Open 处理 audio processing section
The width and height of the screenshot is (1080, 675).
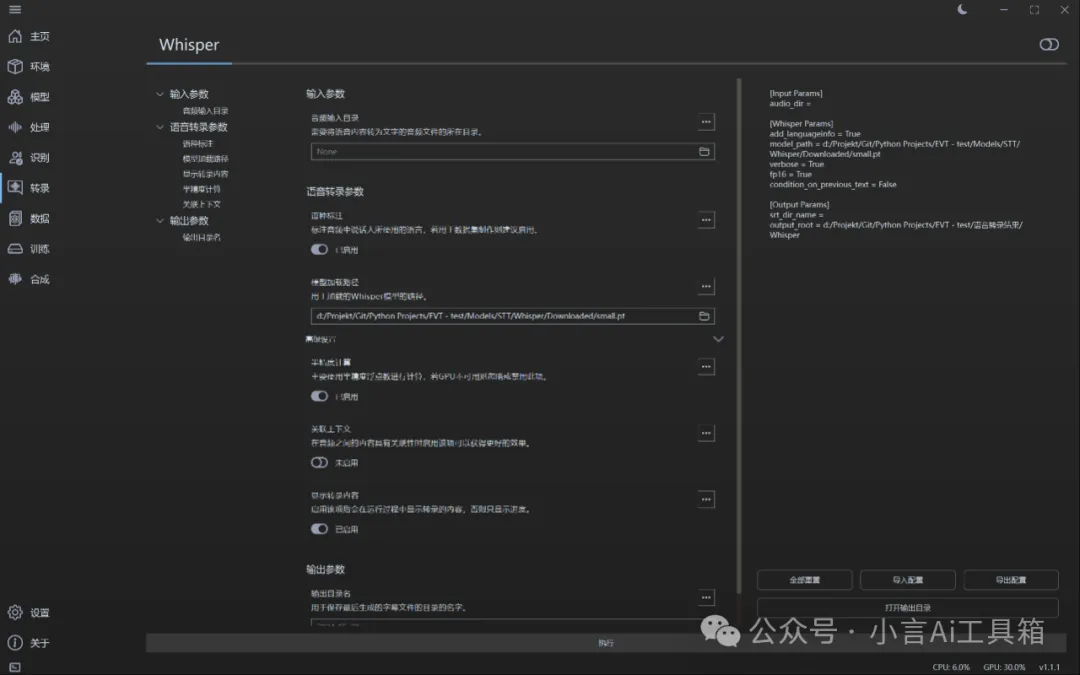click(29, 127)
